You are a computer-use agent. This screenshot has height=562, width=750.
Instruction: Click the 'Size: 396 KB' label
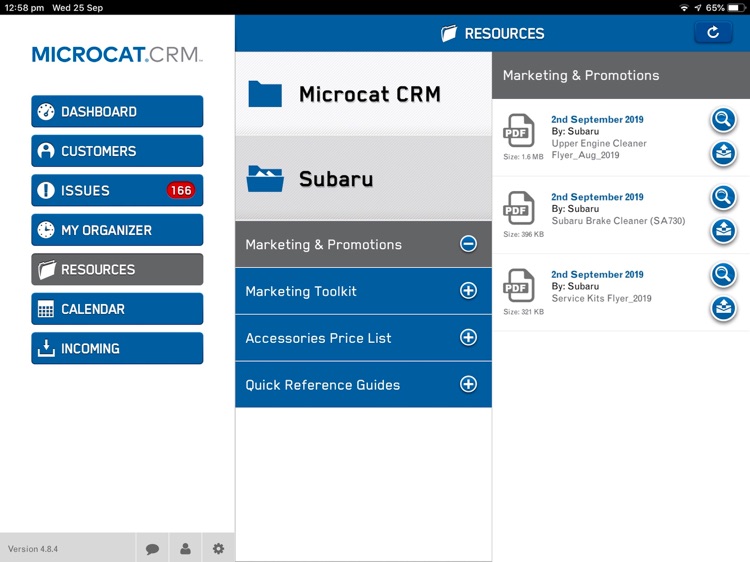pyautogui.click(x=523, y=234)
